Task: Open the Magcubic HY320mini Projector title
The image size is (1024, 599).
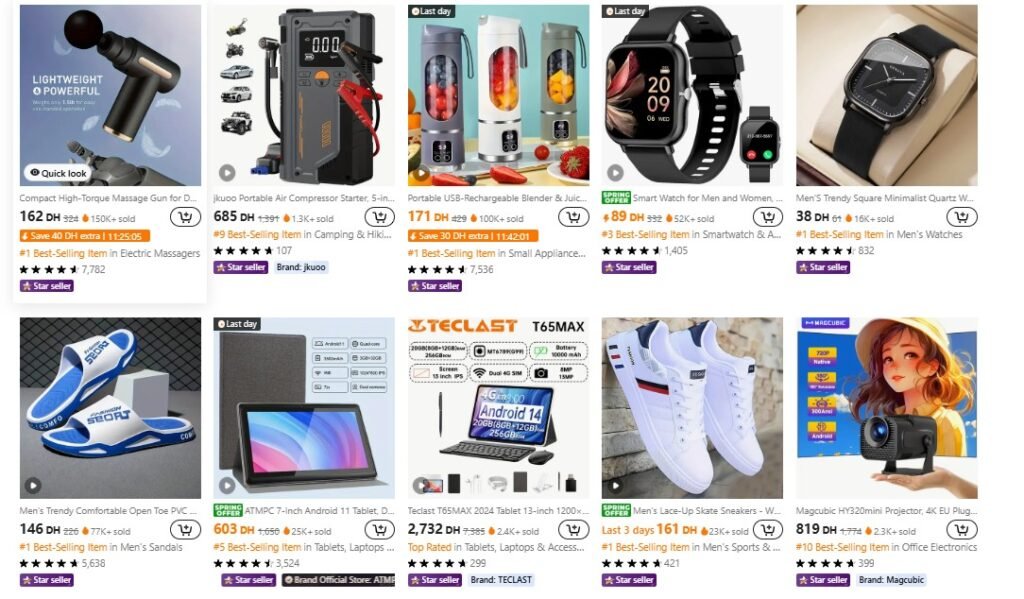Action: (x=886, y=511)
